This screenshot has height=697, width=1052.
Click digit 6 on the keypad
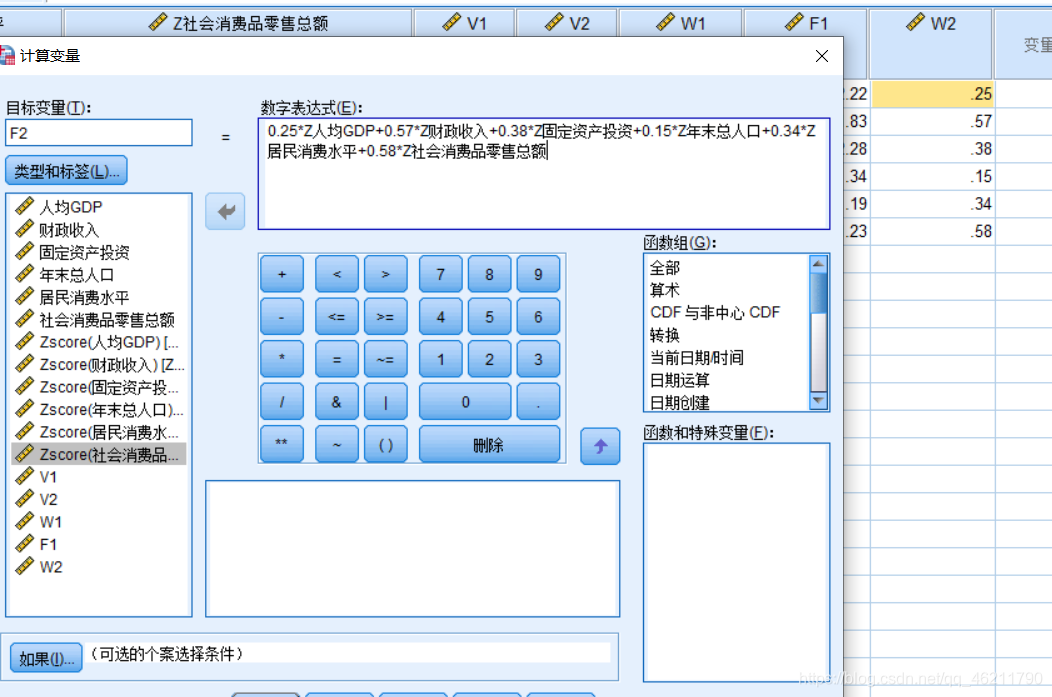tap(538, 317)
